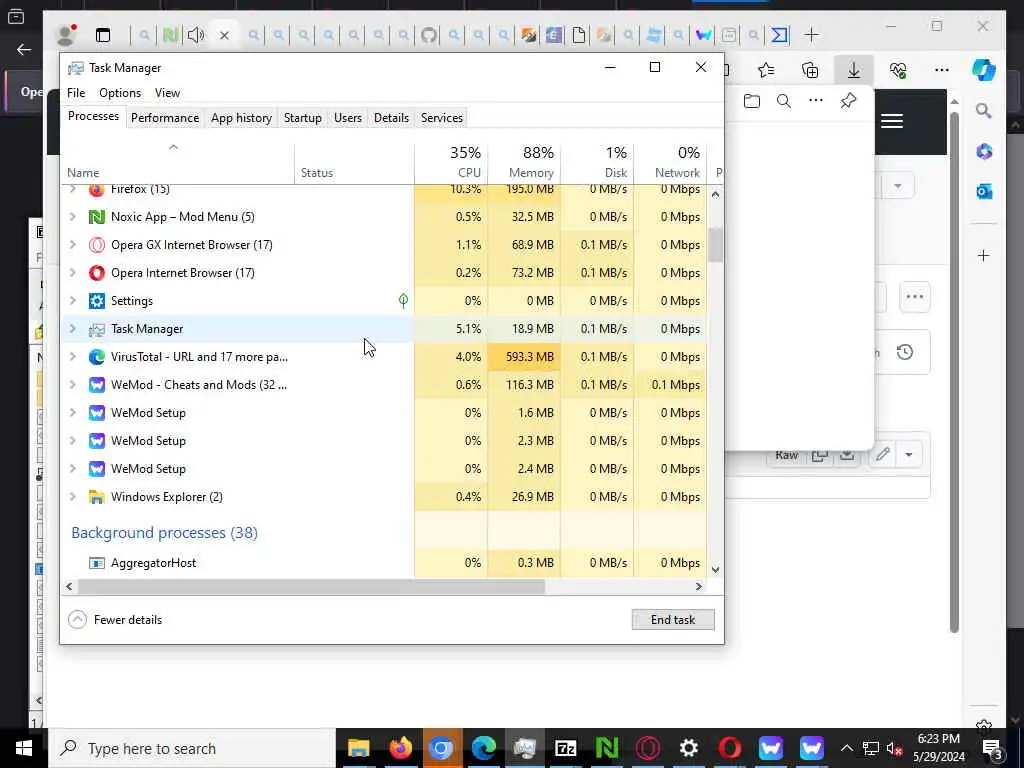Open Firefox from the taskbar
This screenshot has width=1024, height=768.
pos(400,748)
